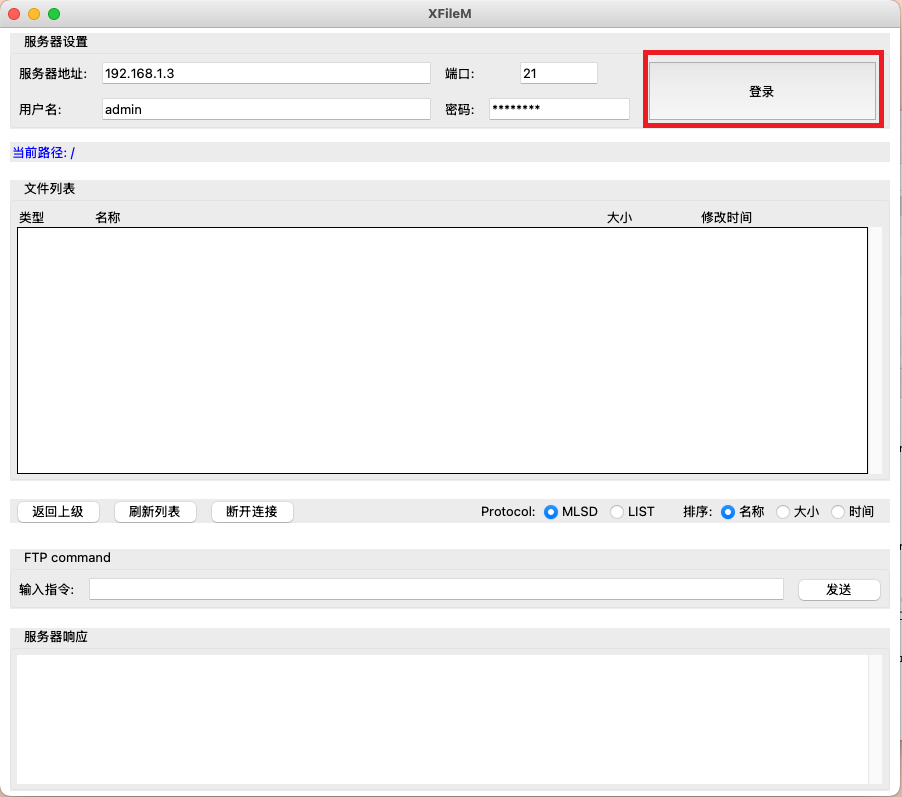Click the 登录 login button
The width and height of the screenshot is (902, 797).
point(762,91)
